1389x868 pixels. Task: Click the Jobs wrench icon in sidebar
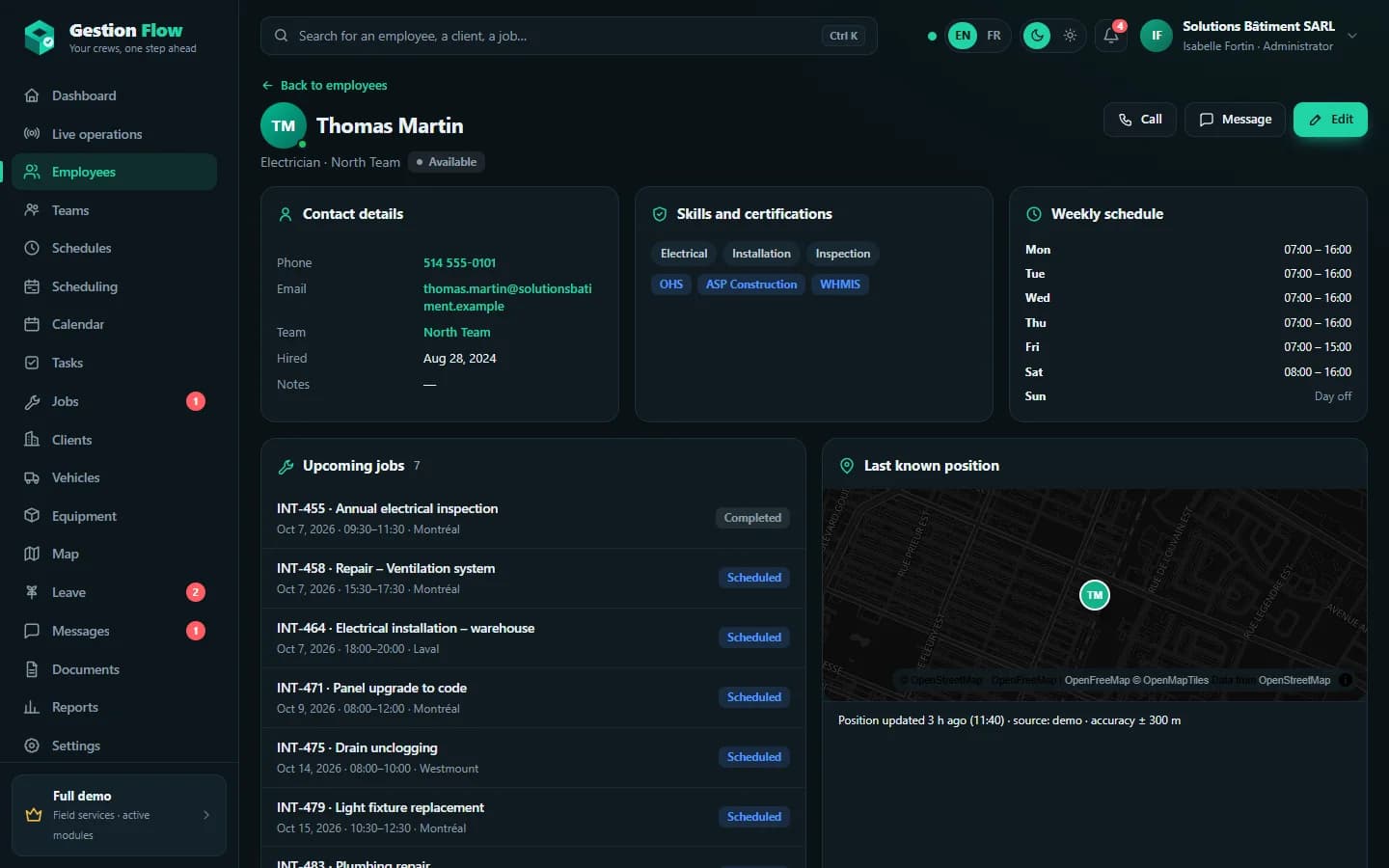(x=32, y=401)
